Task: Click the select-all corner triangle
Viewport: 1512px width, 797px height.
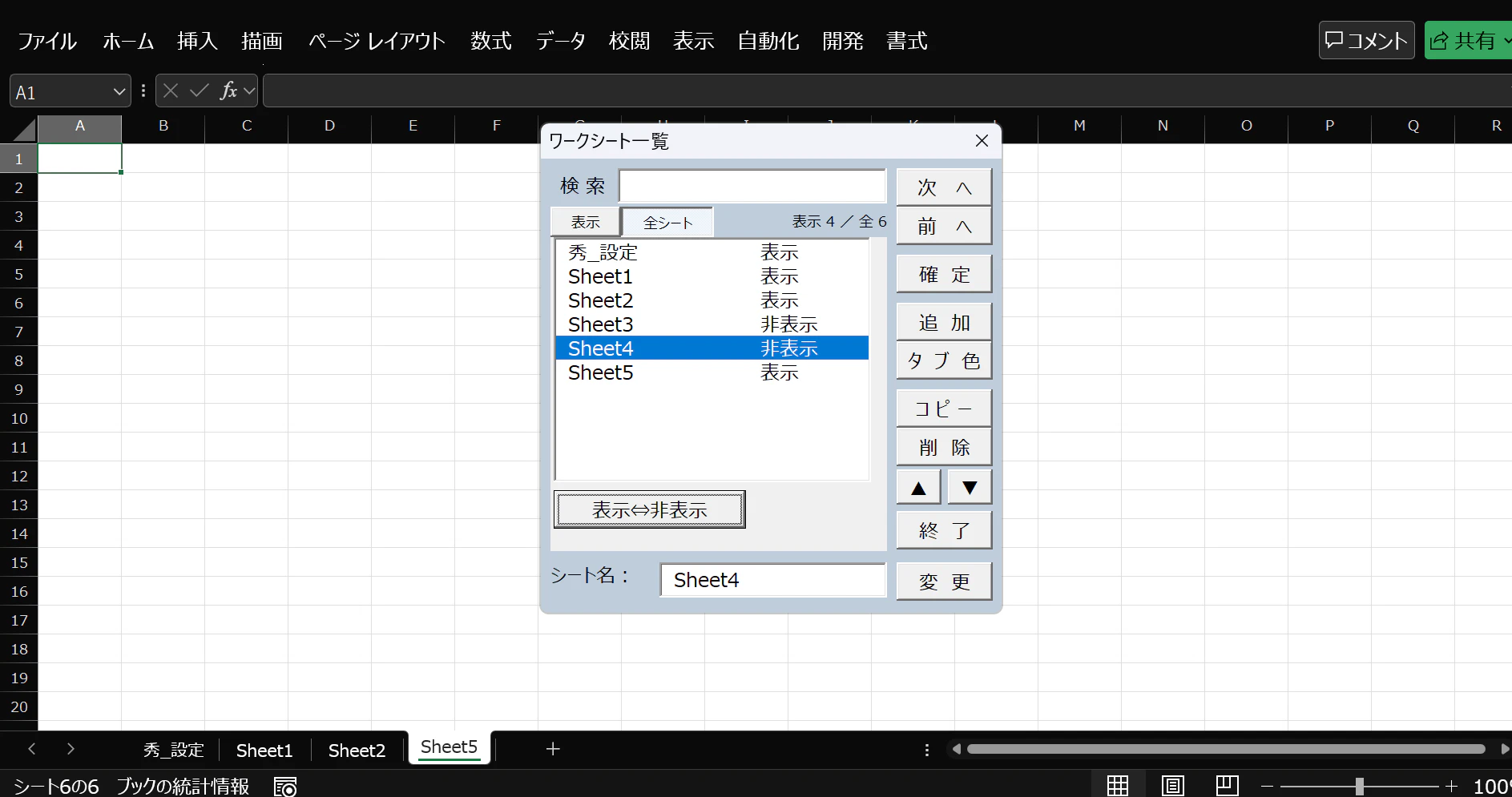Action: tap(24, 129)
